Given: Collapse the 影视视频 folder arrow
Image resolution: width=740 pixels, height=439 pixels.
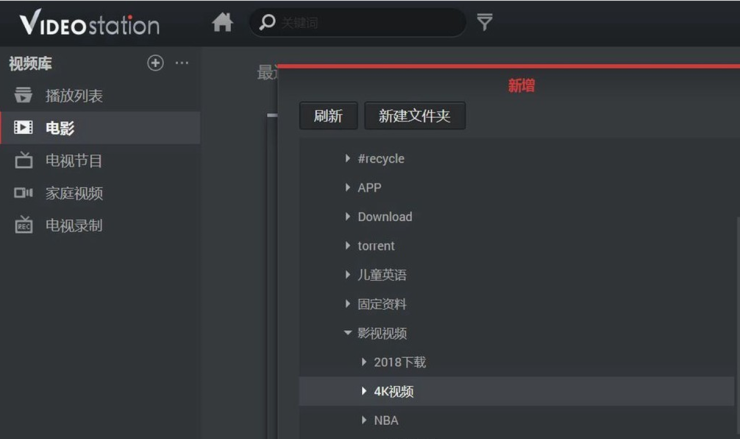Looking at the screenshot, I should pos(347,333).
